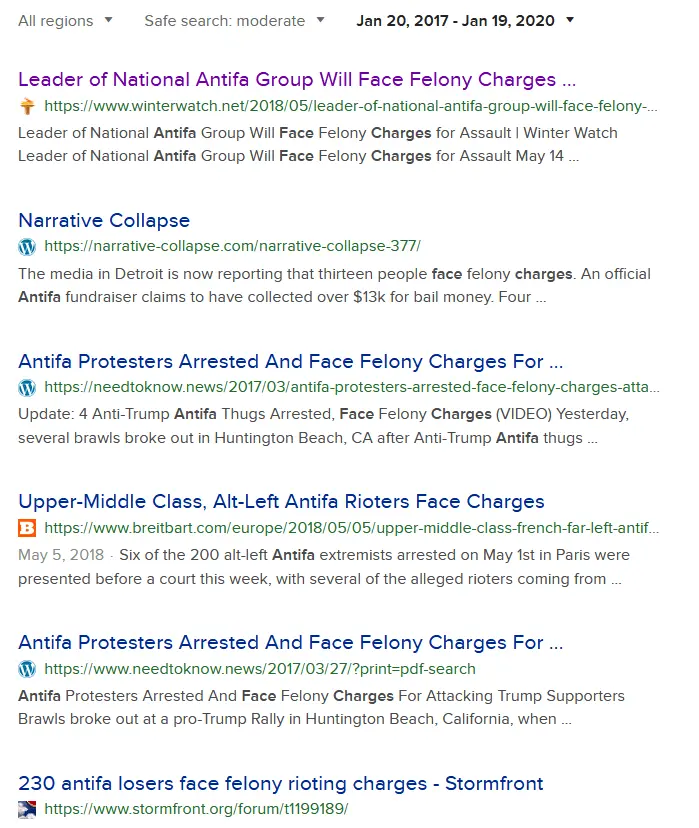699x828 pixels.
Task: Open the date range filter dropdown
Action: (465, 21)
